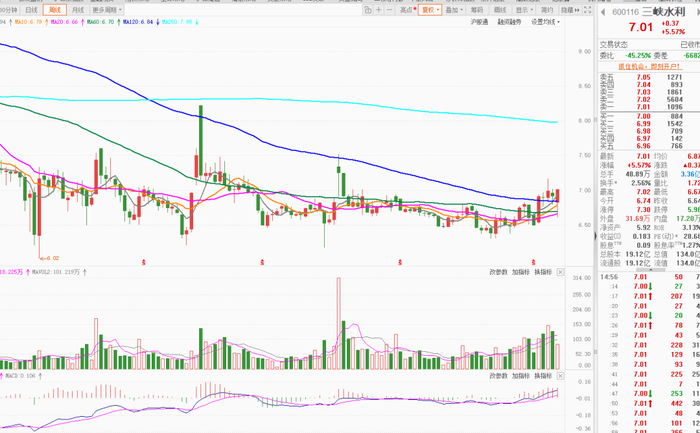Screen dimensions: 700x433
Task: Close the volume indicator panel
Action: (x=560, y=272)
